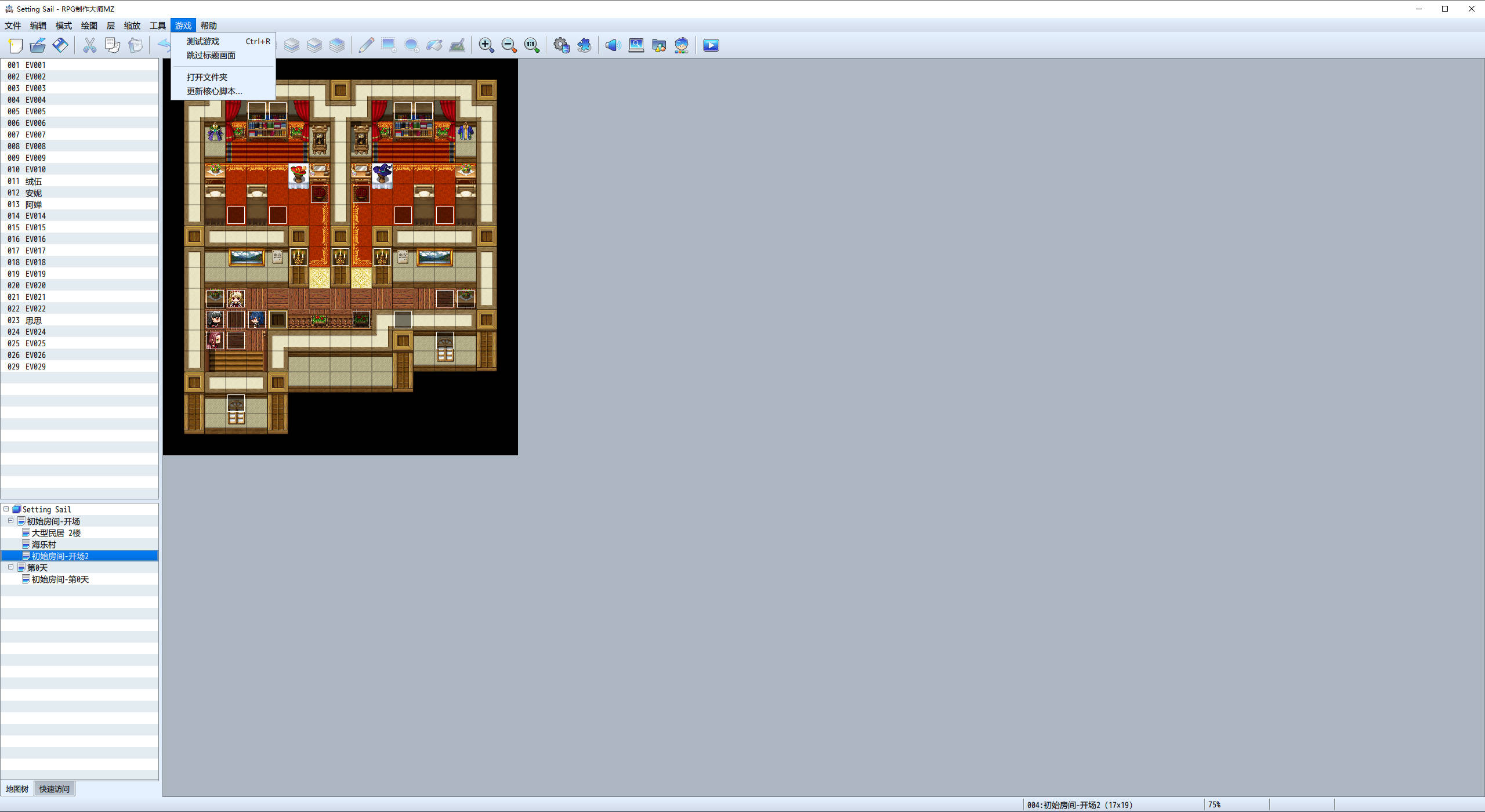Select event 029 EV029 in the list
The width and height of the screenshot is (1485, 812).
(79, 367)
